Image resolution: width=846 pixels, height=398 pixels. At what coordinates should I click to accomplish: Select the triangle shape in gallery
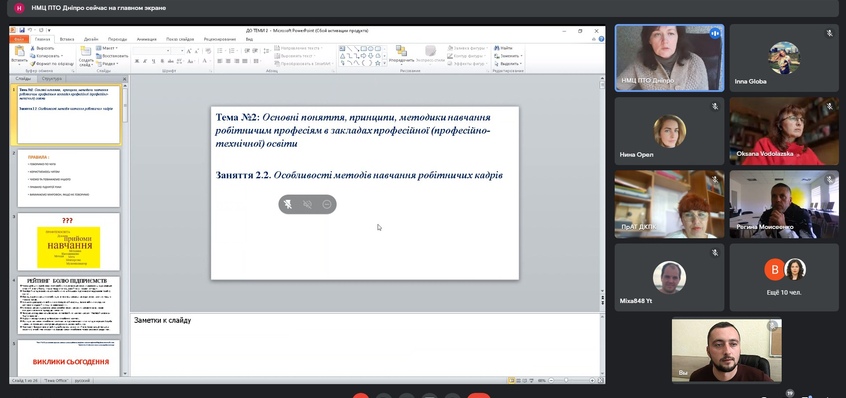343,56
